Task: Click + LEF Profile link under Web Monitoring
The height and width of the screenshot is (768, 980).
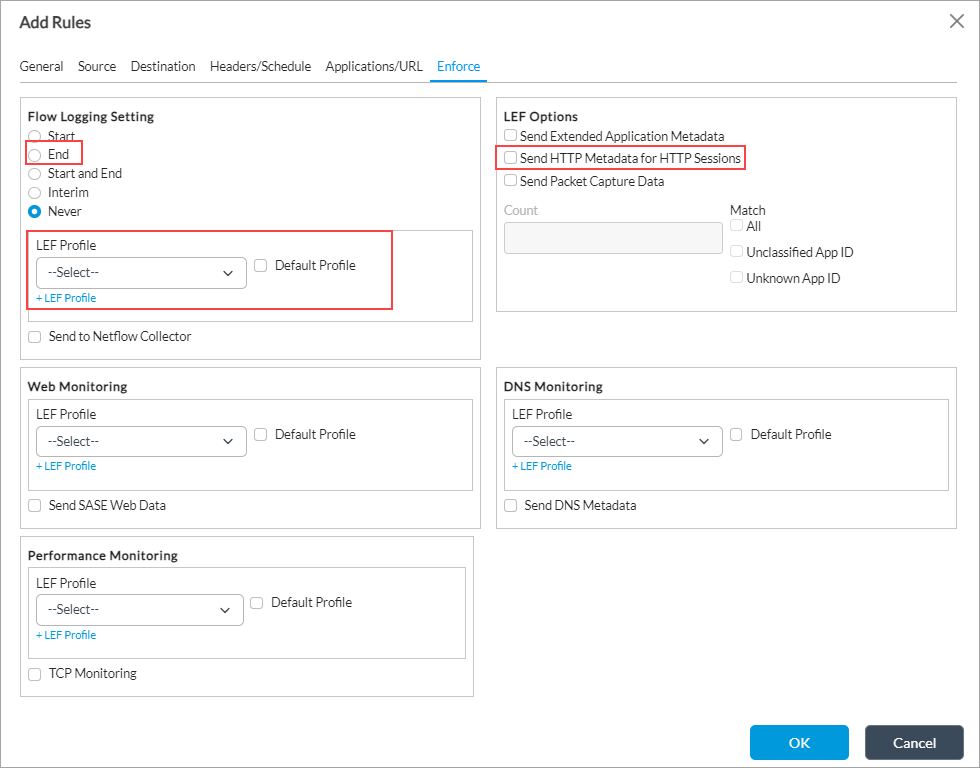Action: [66, 466]
